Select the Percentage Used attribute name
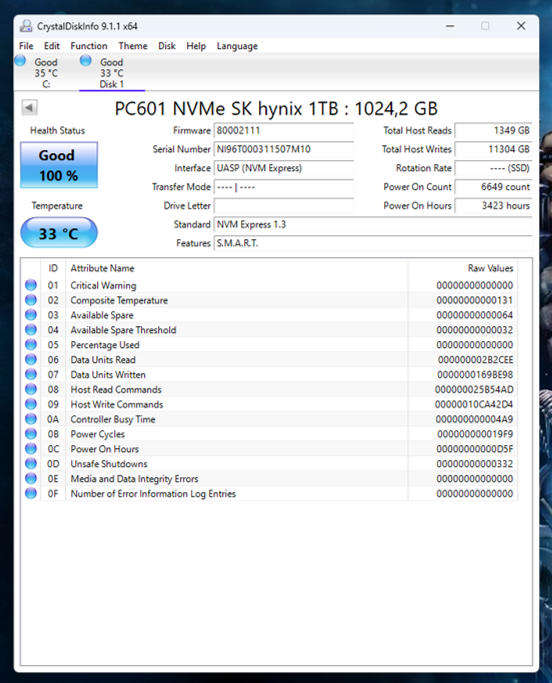This screenshot has height=683, width=552. point(105,345)
